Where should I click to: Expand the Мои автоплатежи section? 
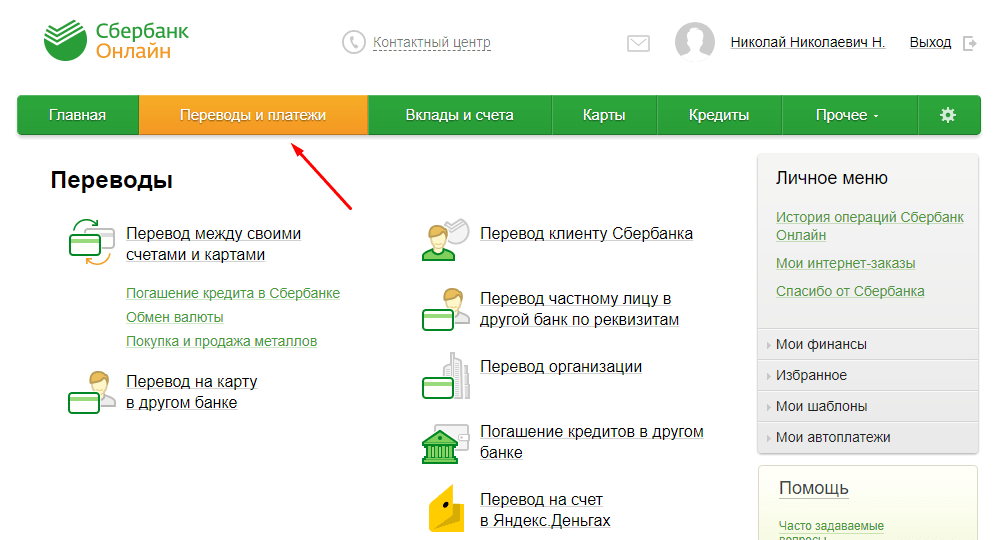tap(832, 437)
